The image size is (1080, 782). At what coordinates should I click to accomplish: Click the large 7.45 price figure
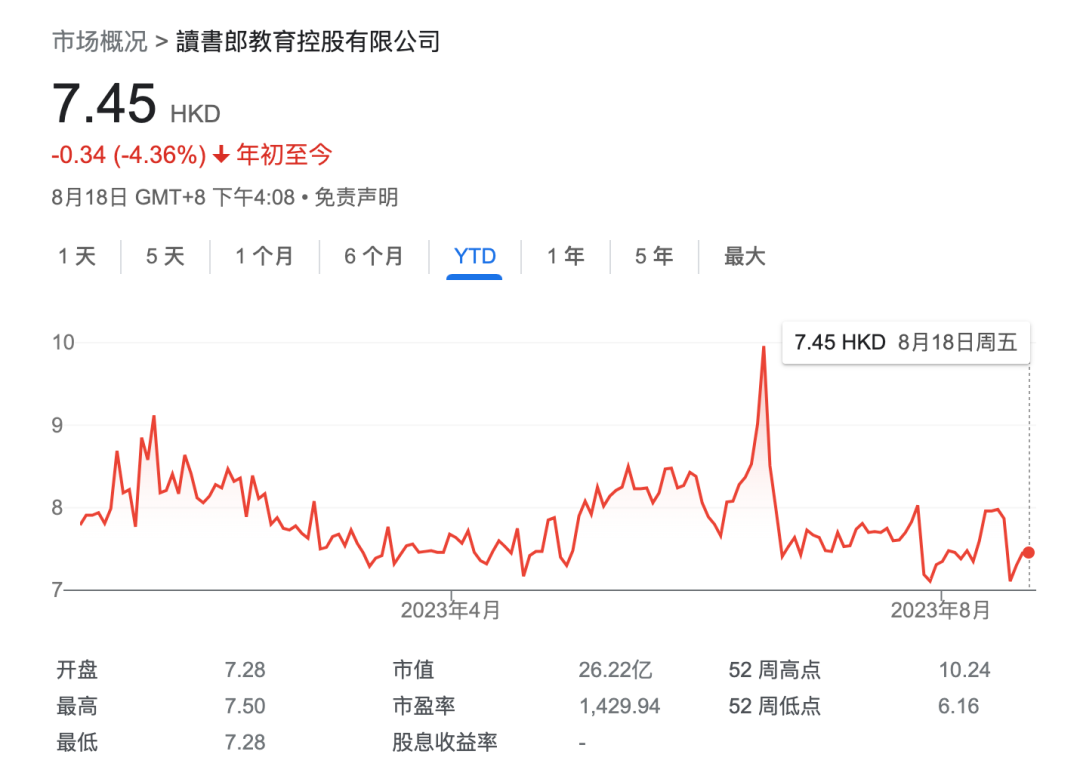coord(105,103)
